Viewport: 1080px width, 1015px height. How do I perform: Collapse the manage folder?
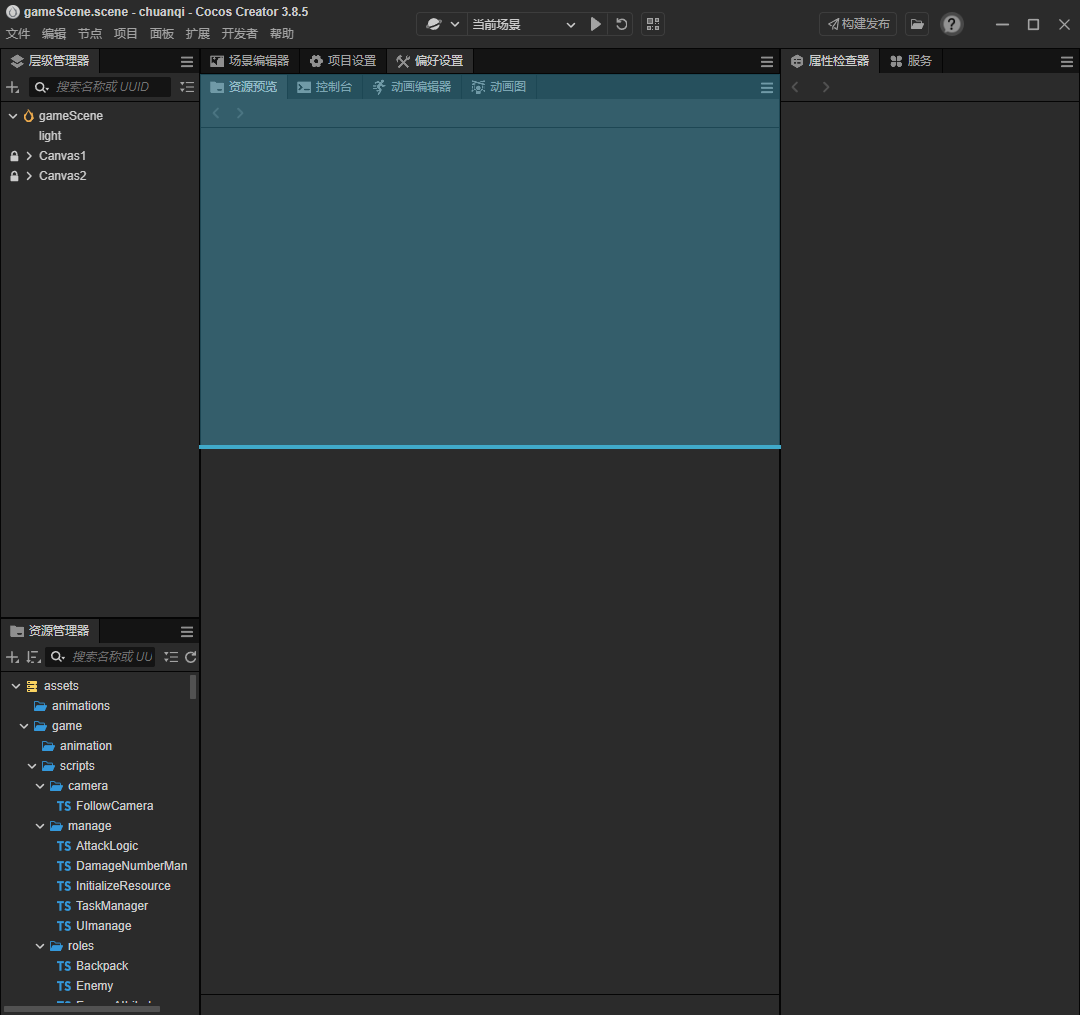coord(40,826)
